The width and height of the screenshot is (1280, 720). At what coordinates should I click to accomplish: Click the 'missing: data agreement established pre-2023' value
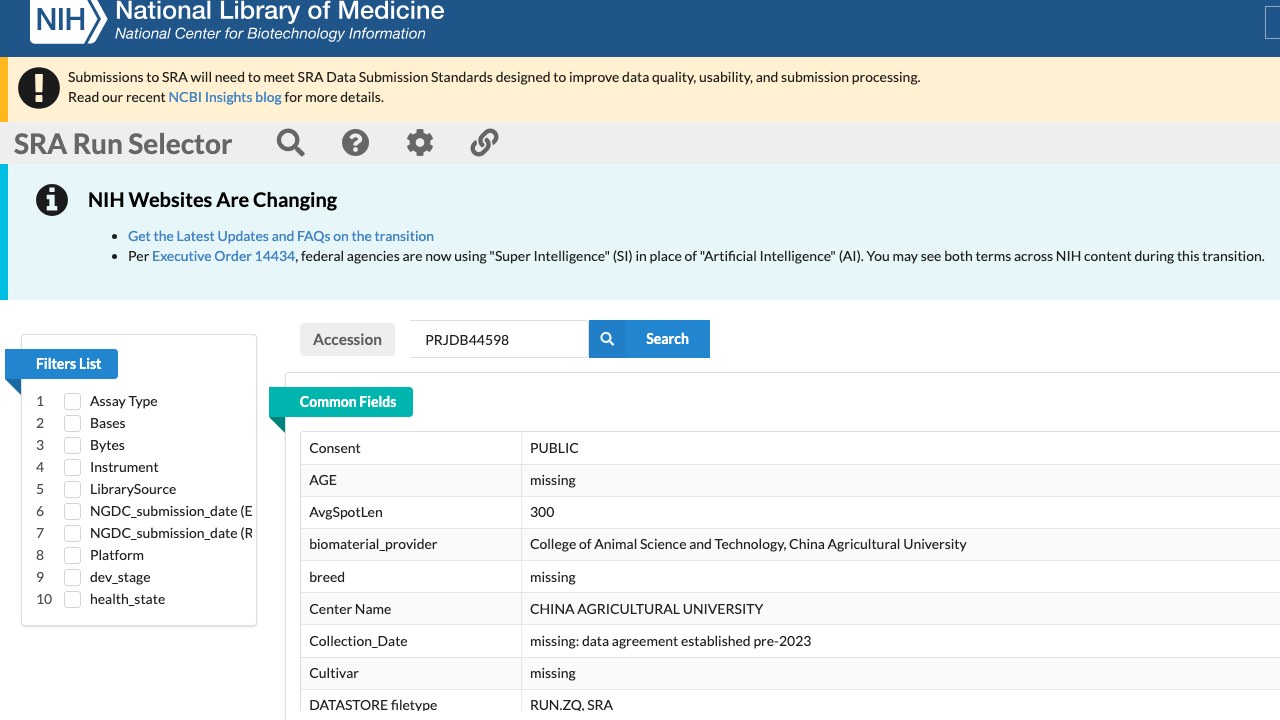[x=670, y=641]
